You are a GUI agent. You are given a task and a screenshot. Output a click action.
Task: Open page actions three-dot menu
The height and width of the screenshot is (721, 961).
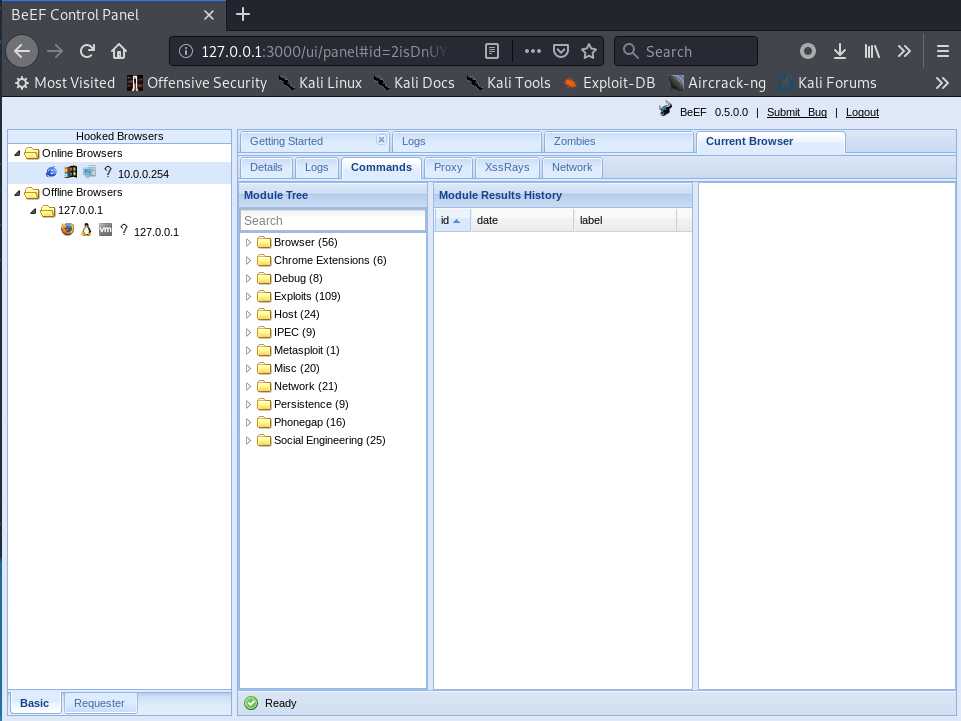533,52
